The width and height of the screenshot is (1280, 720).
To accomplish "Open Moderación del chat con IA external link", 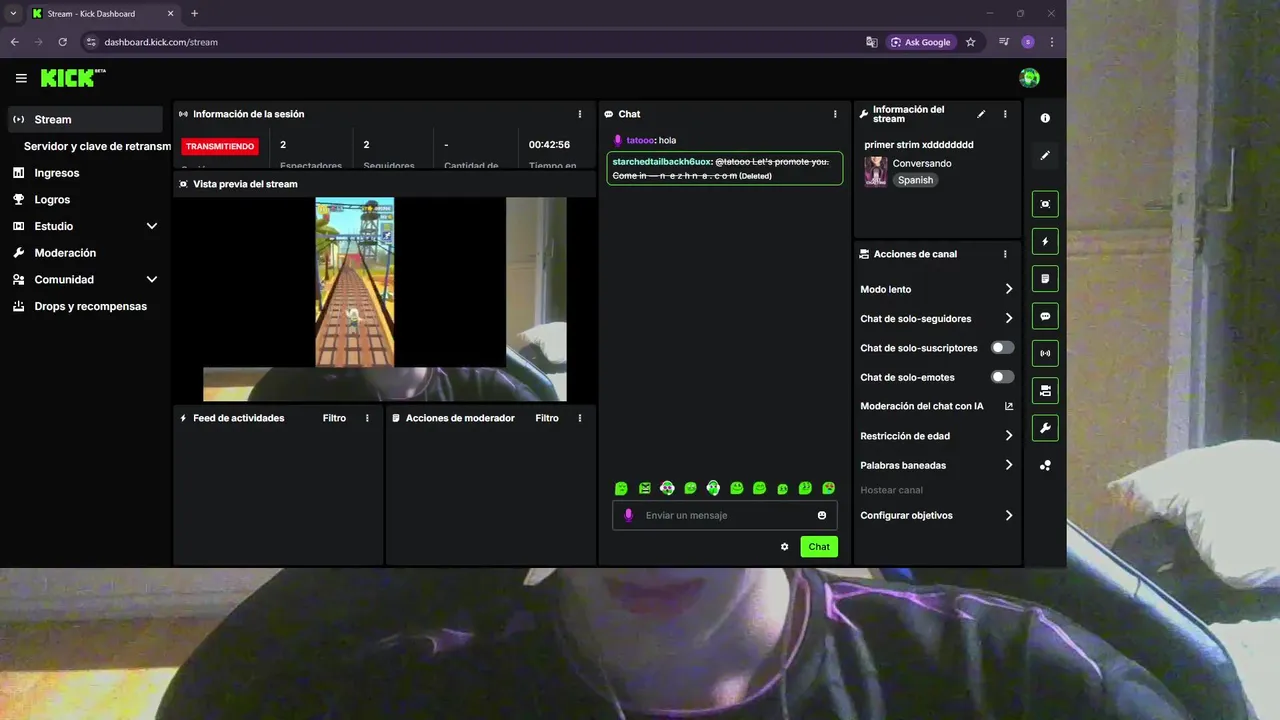I will pos(1009,406).
